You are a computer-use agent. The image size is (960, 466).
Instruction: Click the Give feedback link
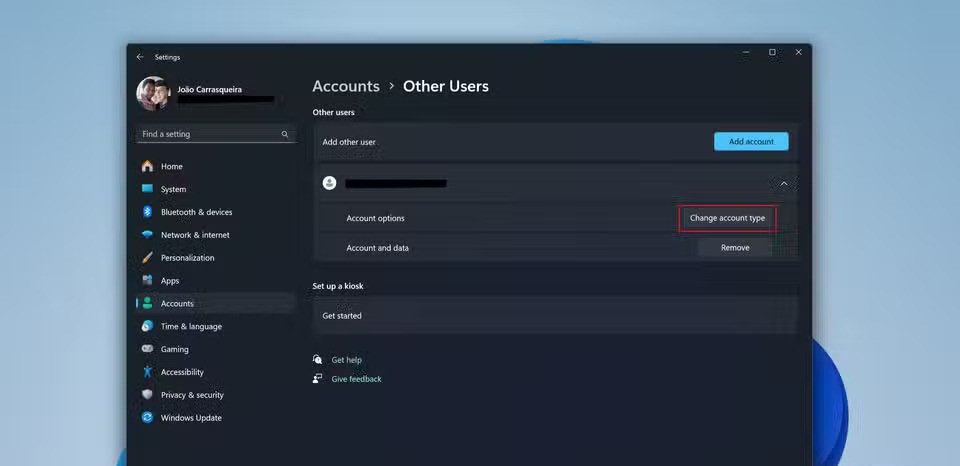click(356, 379)
